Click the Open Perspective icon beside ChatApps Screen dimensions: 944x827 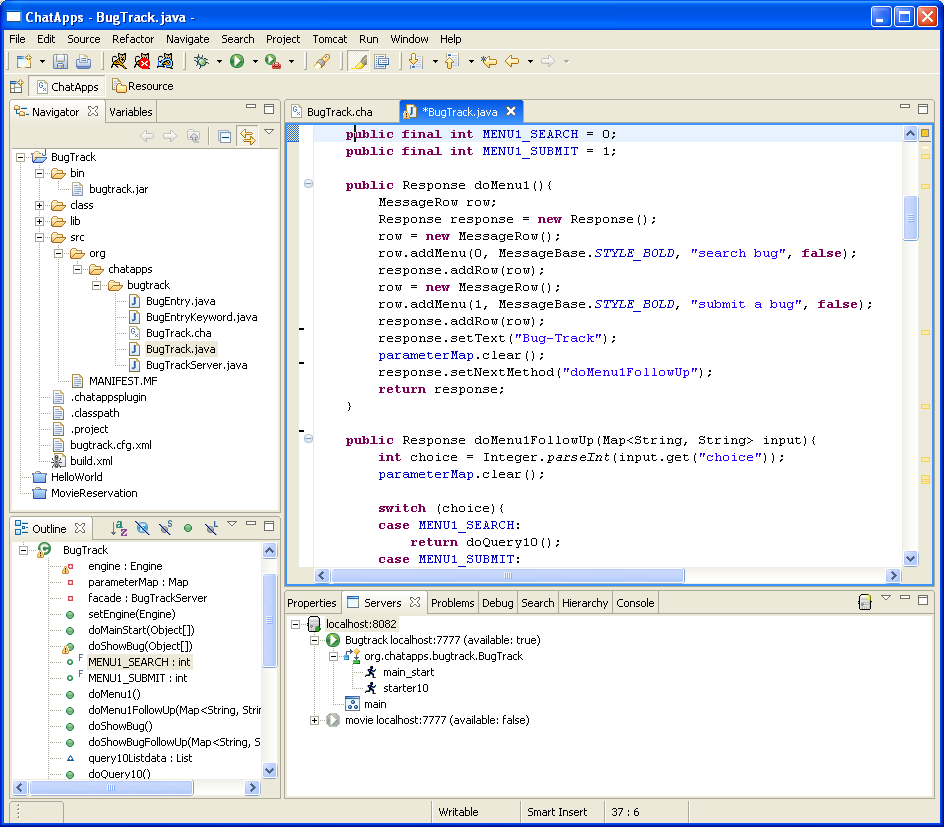16,87
